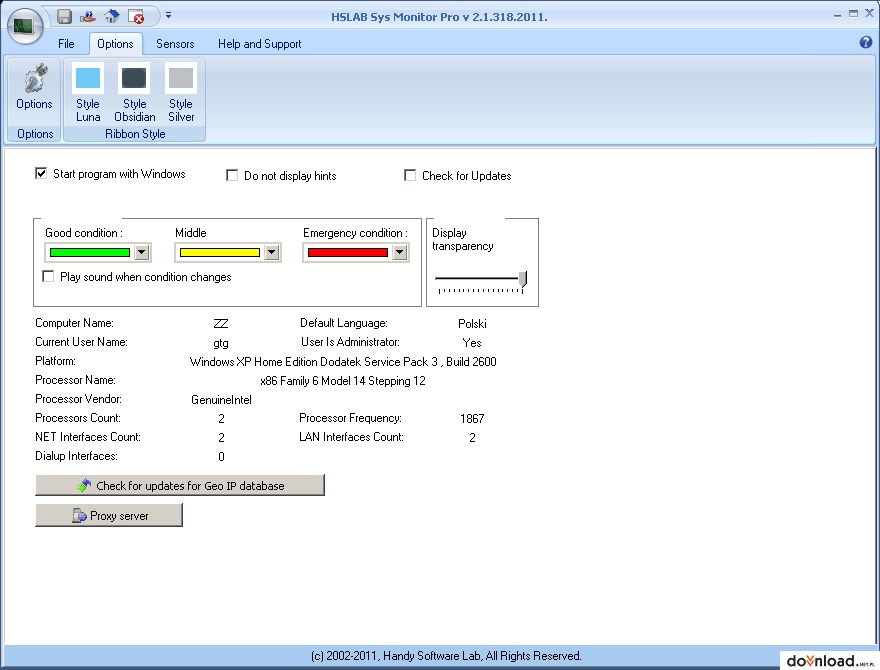
Task: Click the current user name gtg
Action: point(221,343)
